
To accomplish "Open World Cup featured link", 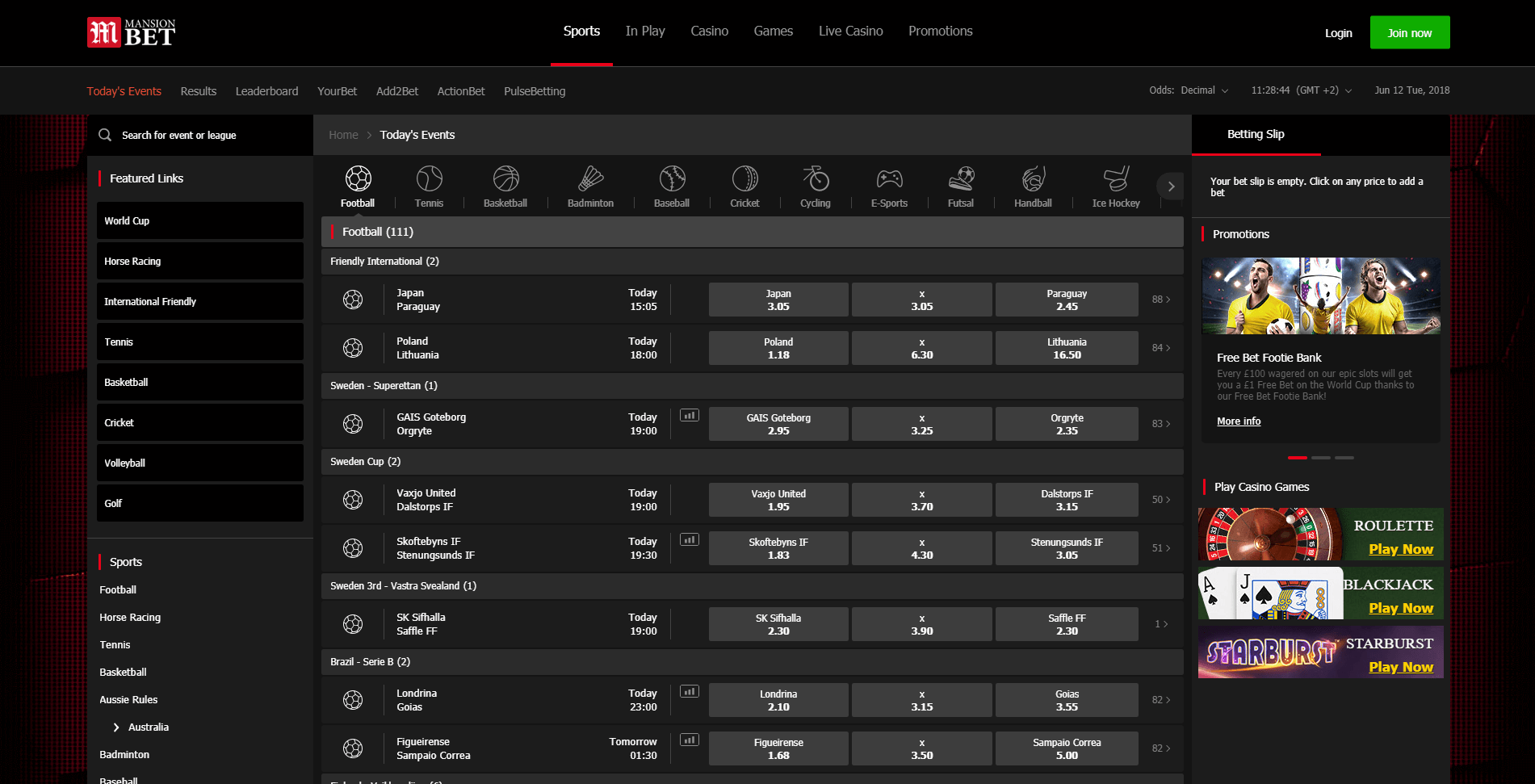I will click(200, 220).
